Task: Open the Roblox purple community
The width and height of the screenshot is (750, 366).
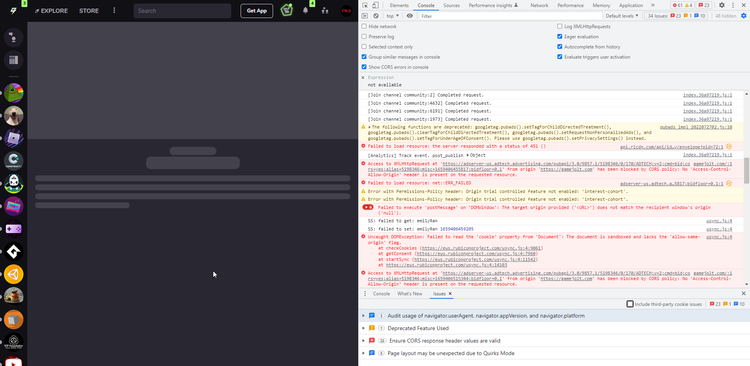Action: pos(13,138)
